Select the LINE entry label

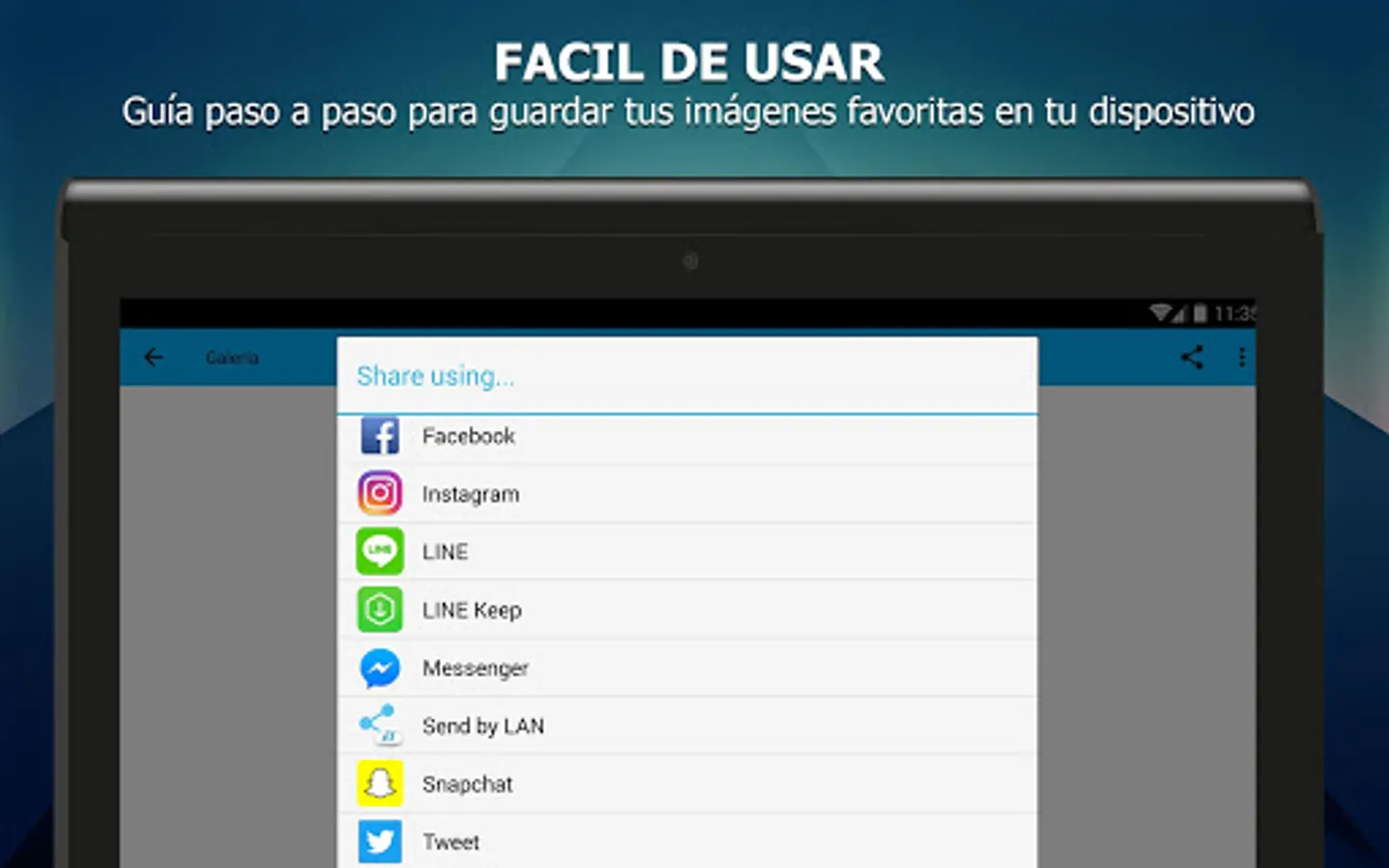[445, 552]
